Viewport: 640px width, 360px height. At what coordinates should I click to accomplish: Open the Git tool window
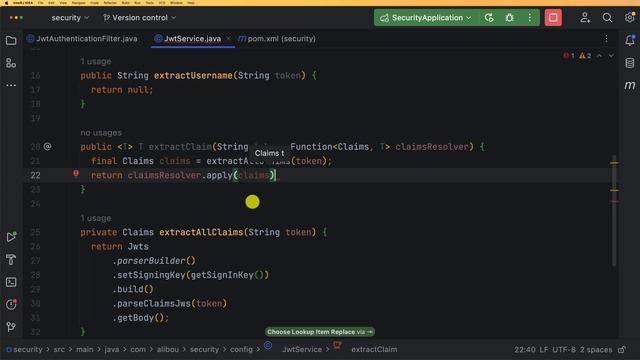pos(11,327)
